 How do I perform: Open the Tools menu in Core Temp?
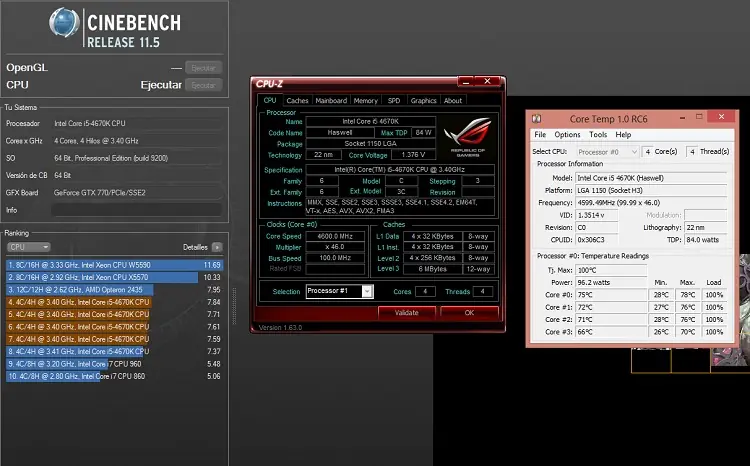[598, 134]
